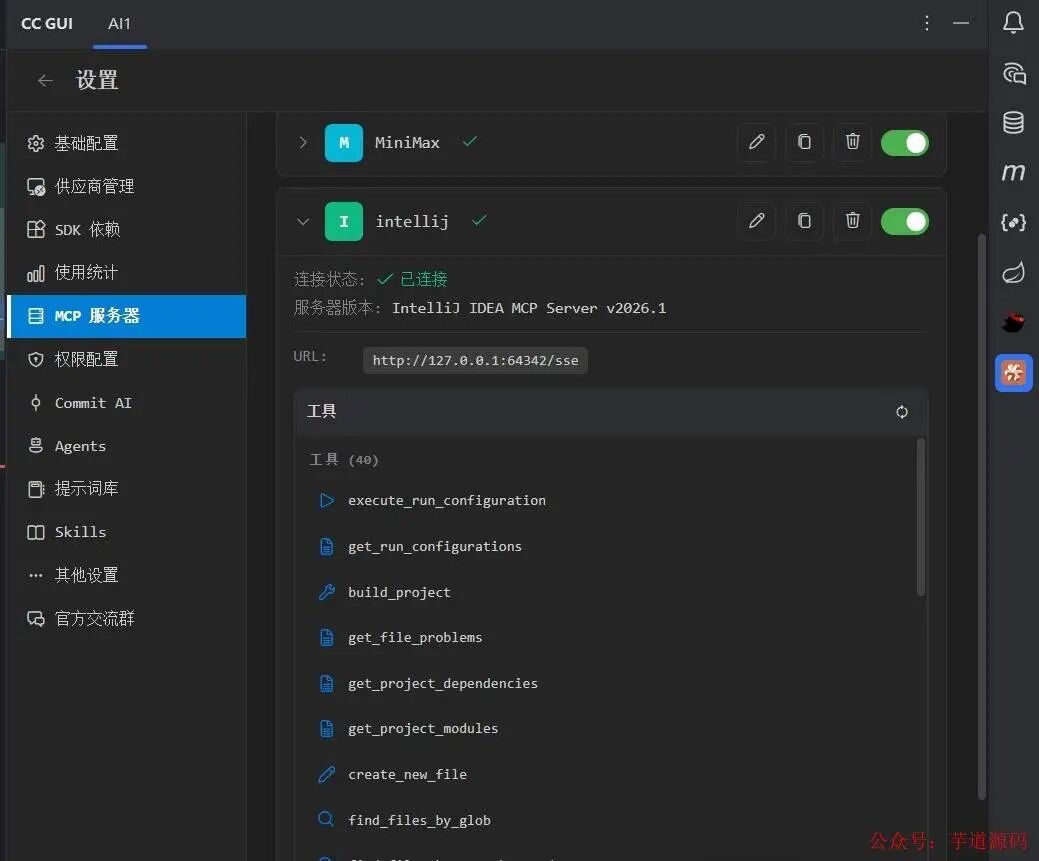Click the pencil icon of create_new_file
Image resolution: width=1039 pixels, height=861 pixels.
click(326, 774)
